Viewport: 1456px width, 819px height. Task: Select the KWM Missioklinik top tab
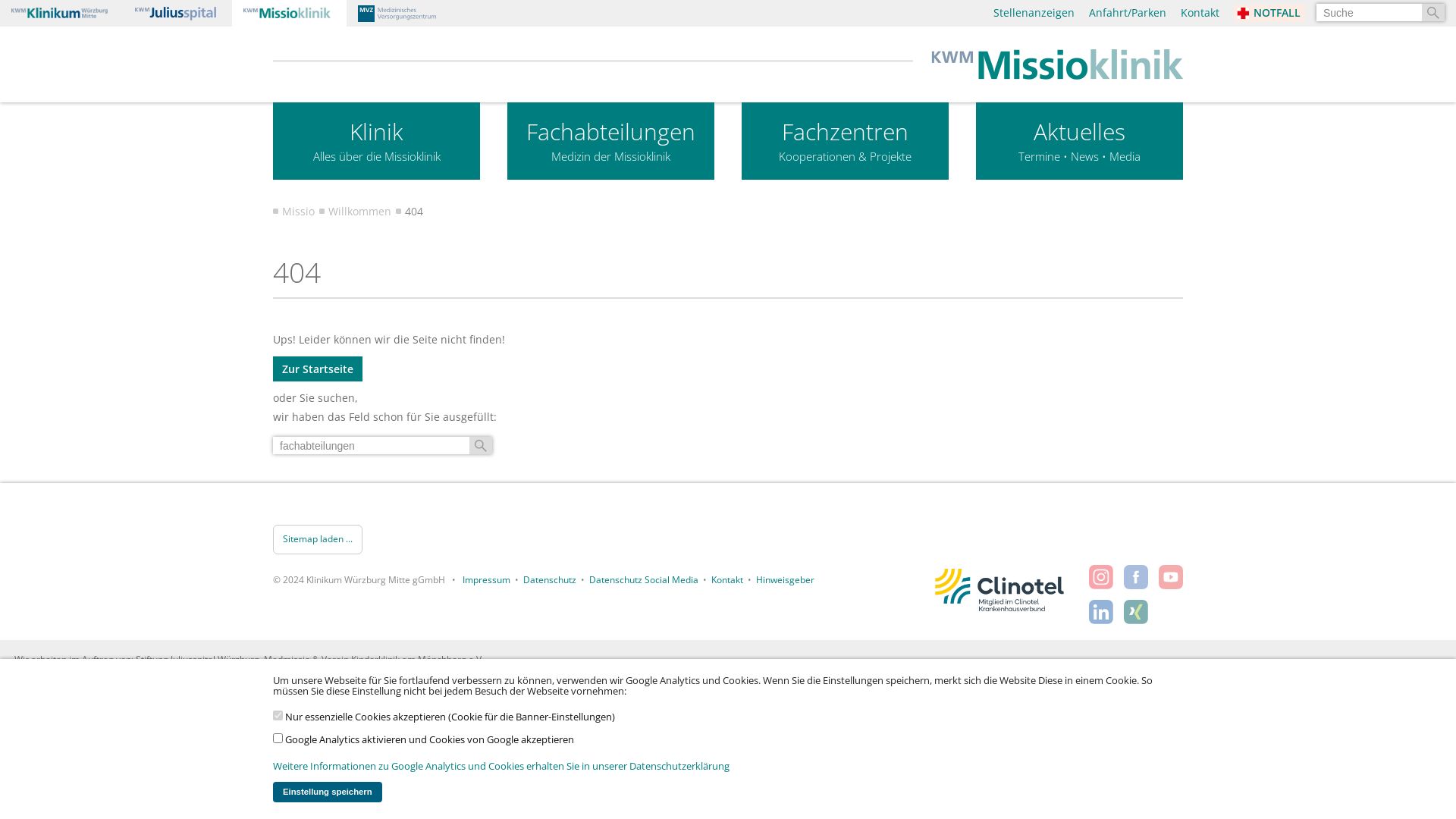coord(289,13)
